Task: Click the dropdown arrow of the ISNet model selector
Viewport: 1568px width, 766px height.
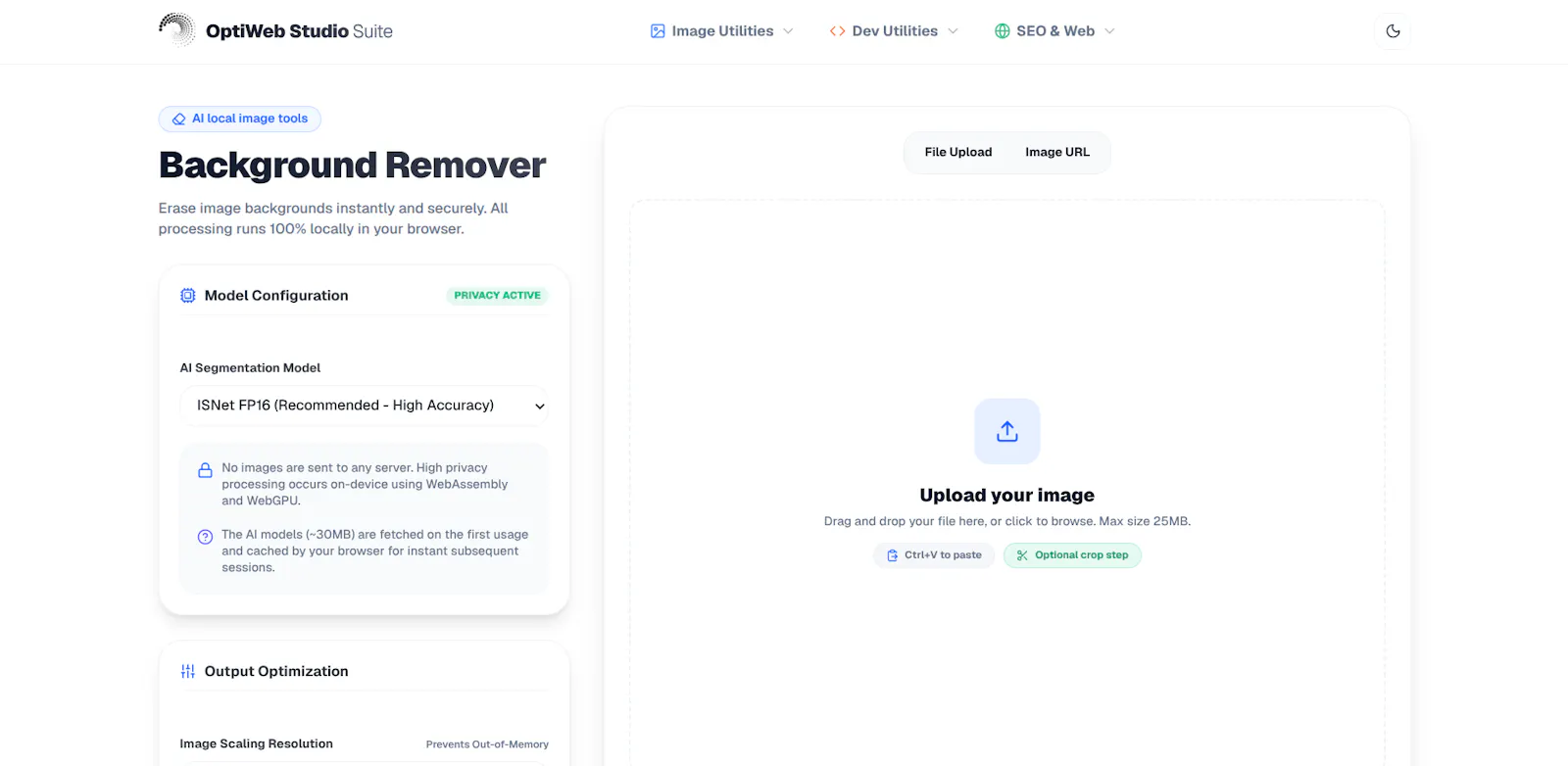Action: [539, 407]
